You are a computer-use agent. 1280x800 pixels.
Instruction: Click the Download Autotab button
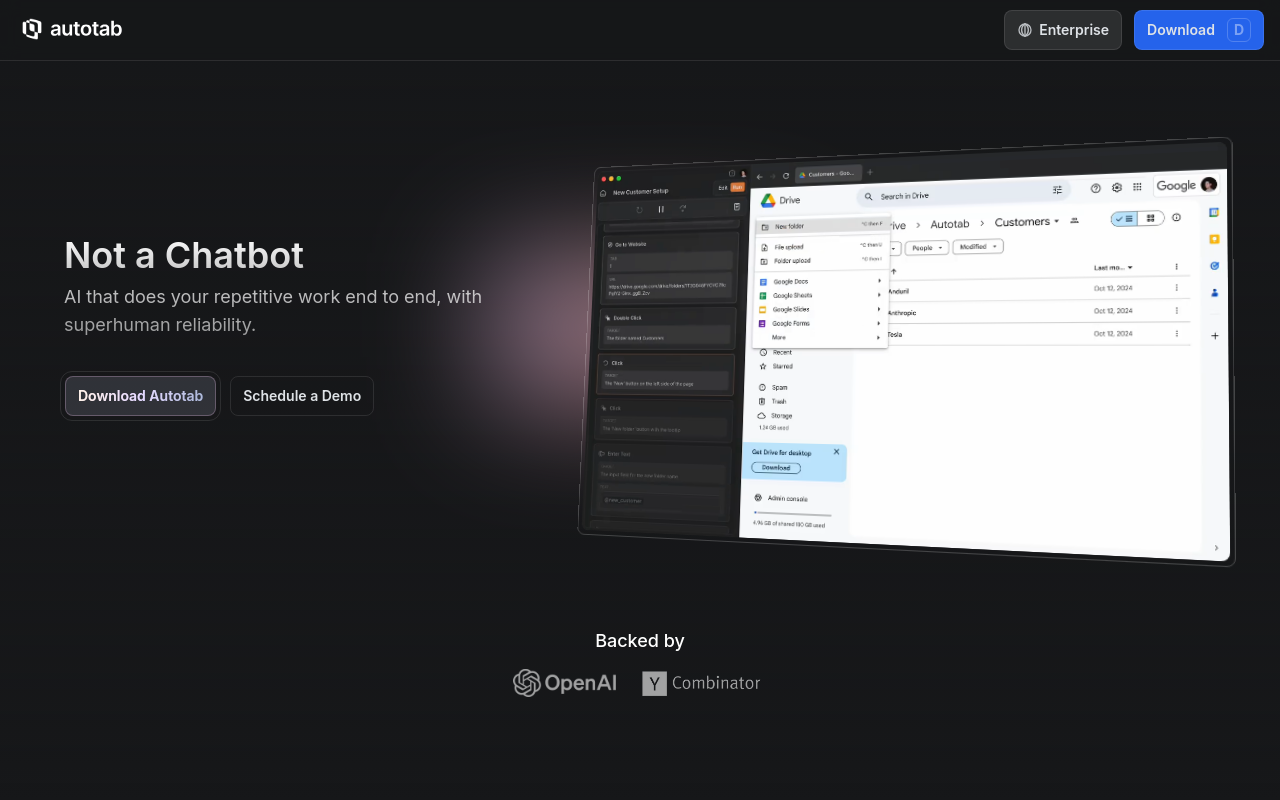pyautogui.click(x=140, y=396)
